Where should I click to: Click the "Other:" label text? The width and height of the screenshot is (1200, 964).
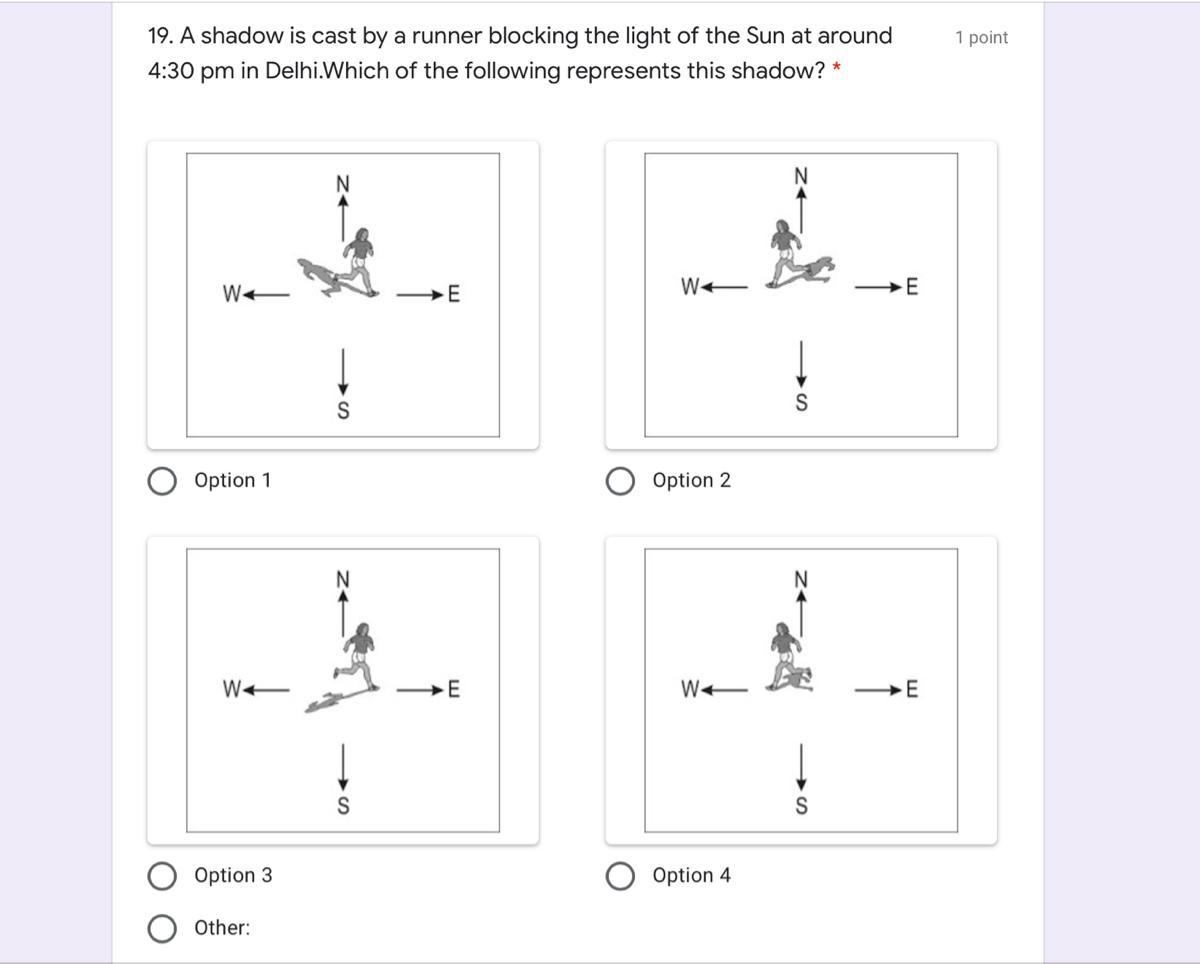pyautogui.click(x=222, y=928)
